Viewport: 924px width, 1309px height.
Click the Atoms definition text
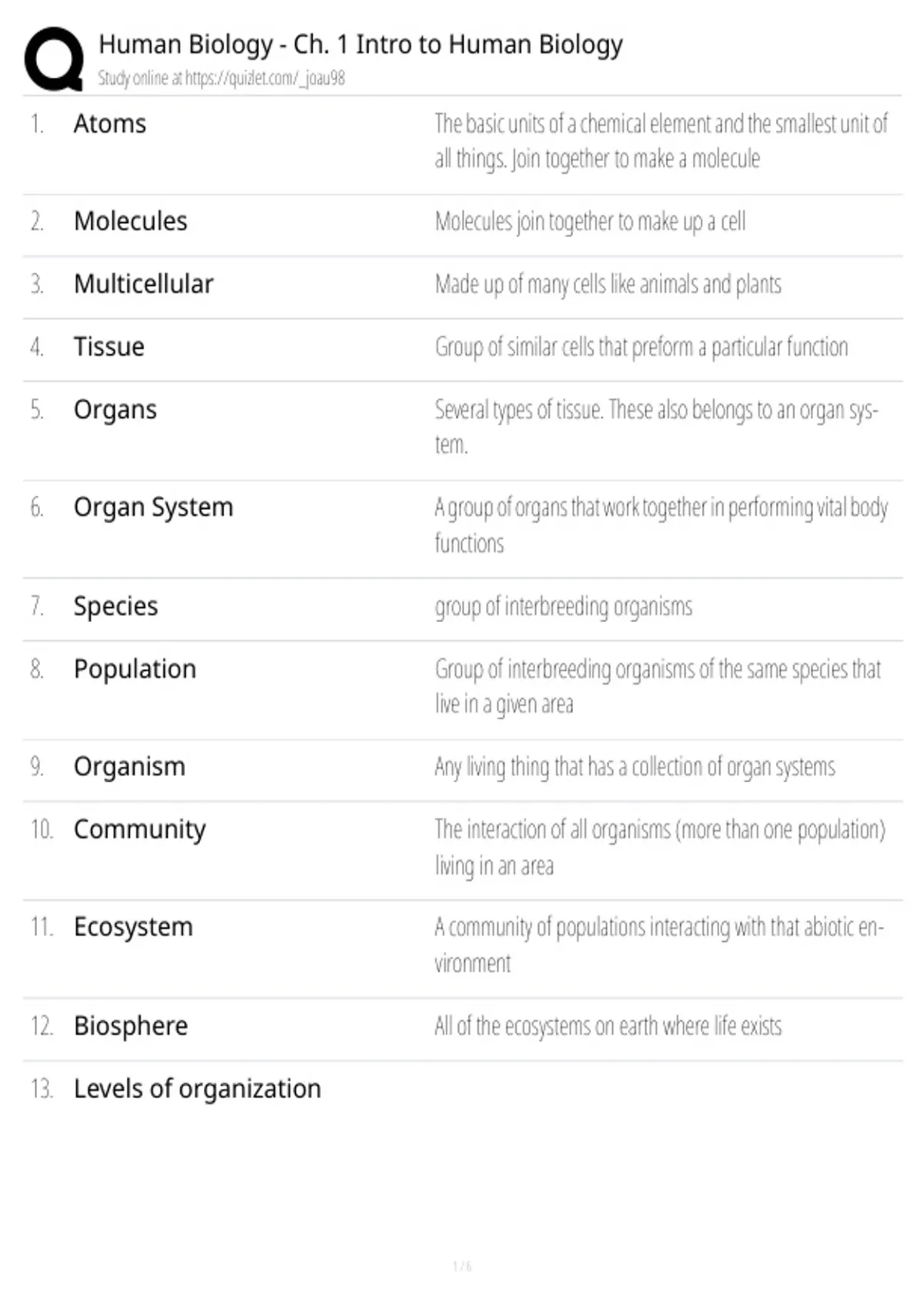pyautogui.click(x=661, y=141)
